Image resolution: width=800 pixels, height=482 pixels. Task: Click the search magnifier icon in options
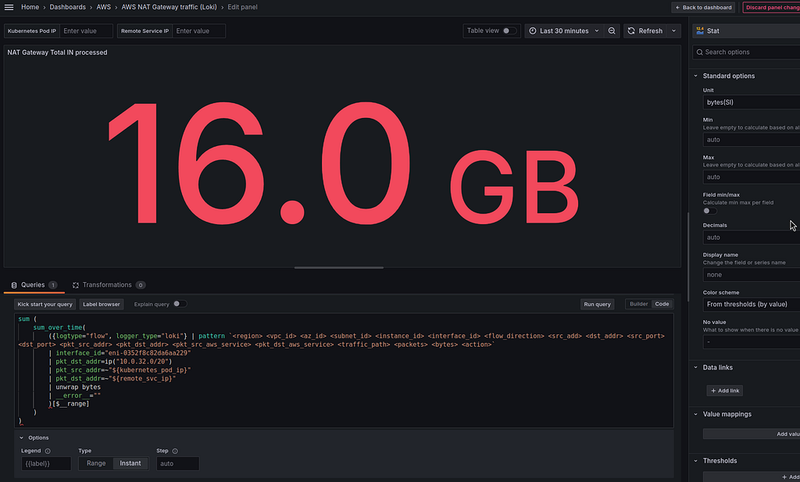[699, 52]
